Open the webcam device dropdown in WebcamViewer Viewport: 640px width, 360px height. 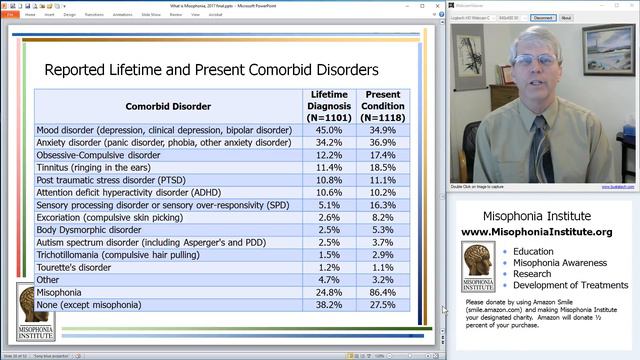(x=473, y=18)
